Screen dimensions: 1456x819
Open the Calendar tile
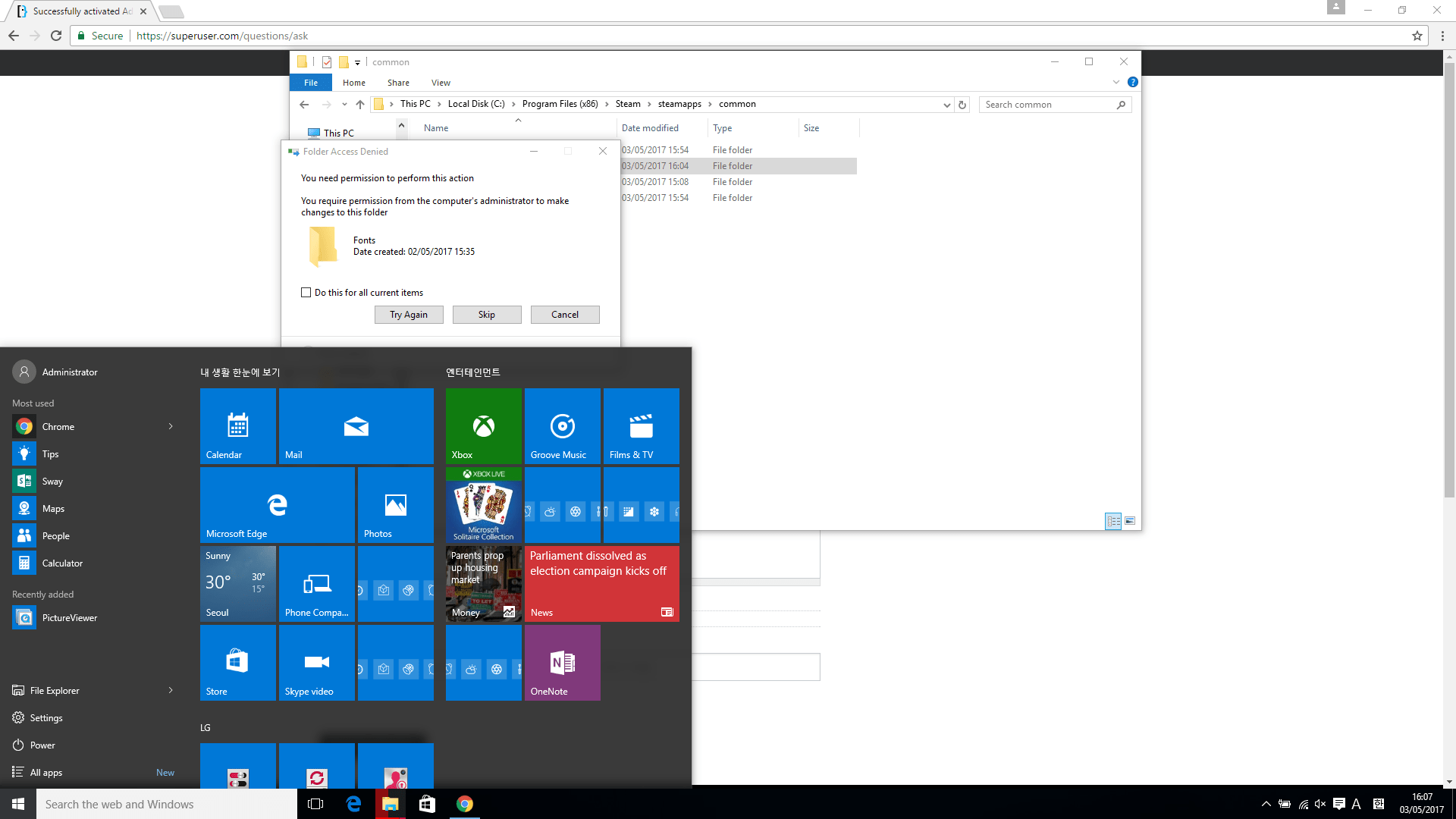[x=238, y=426]
